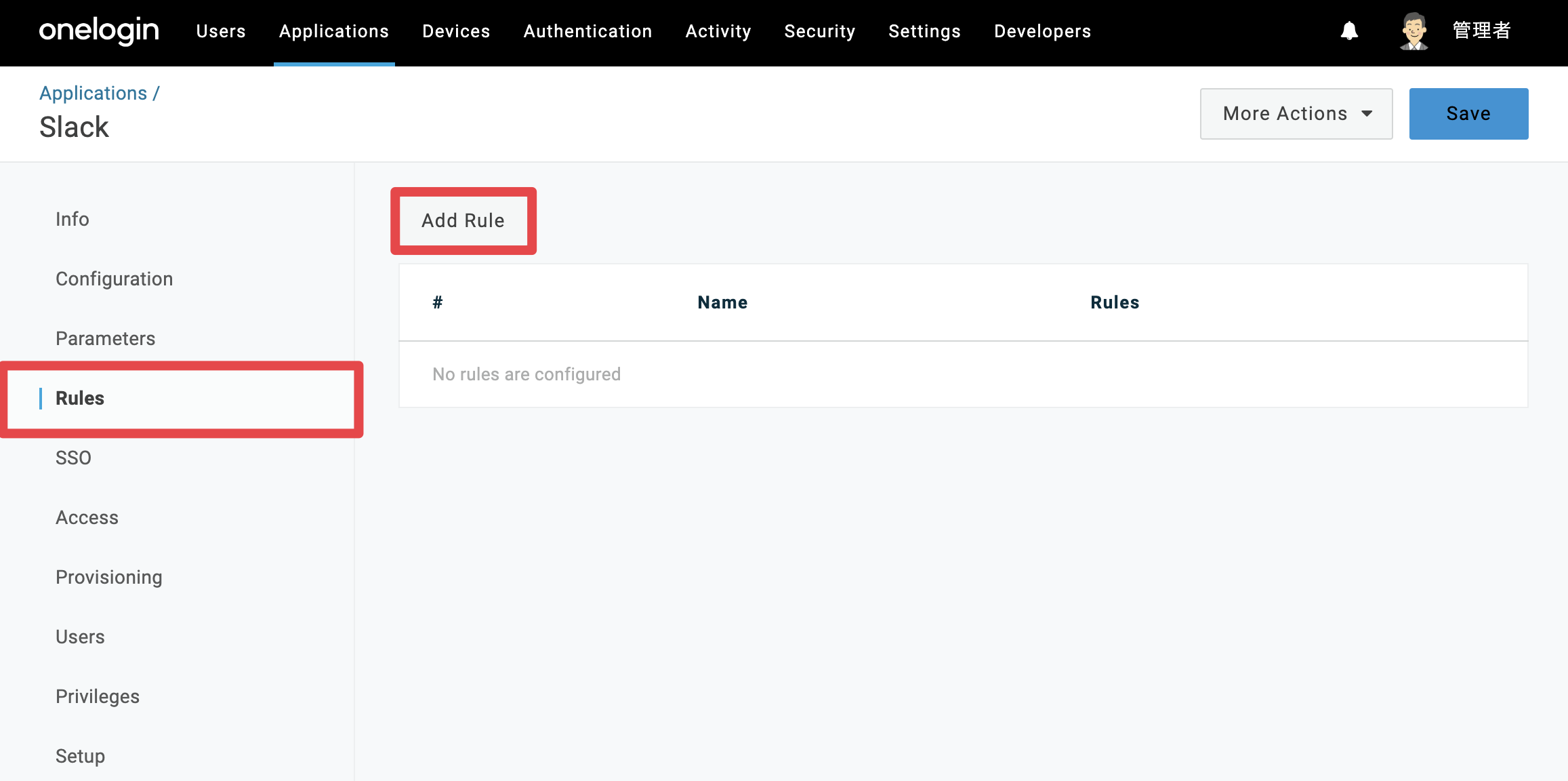Switch to the Info tab
The image size is (1568, 781).
coord(73,219)
